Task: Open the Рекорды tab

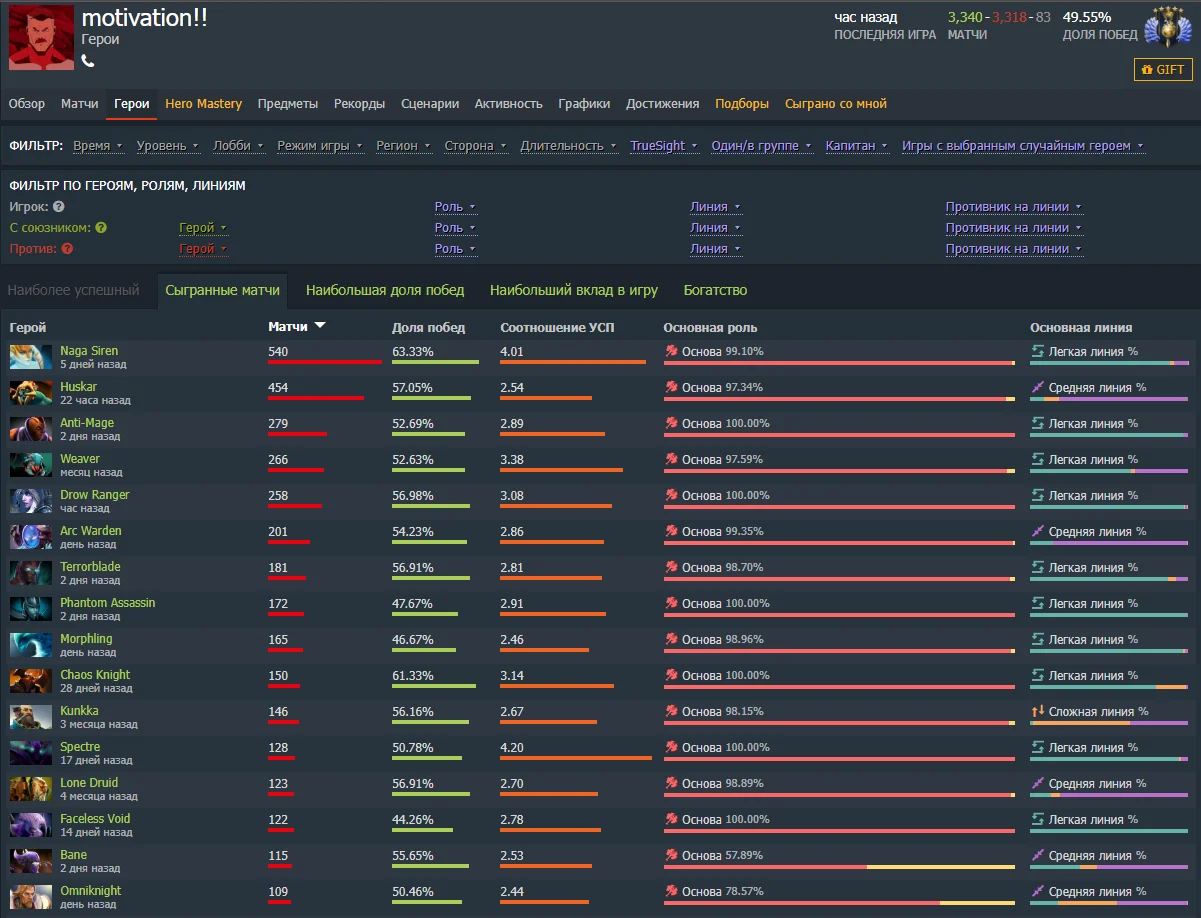Action: pos(360,104)
